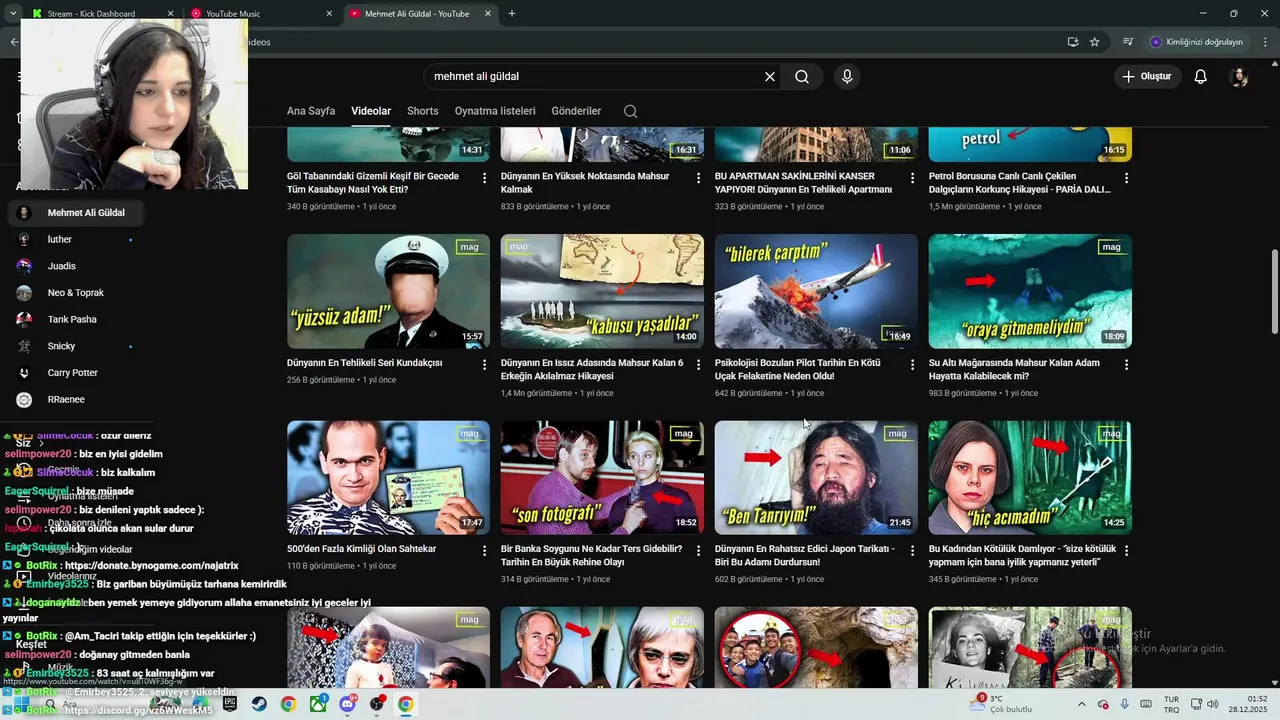Play the "kabusu yaşadılar" video thumbnail
This screenshot has width=1280, height=720.
[x=602, y=291]
